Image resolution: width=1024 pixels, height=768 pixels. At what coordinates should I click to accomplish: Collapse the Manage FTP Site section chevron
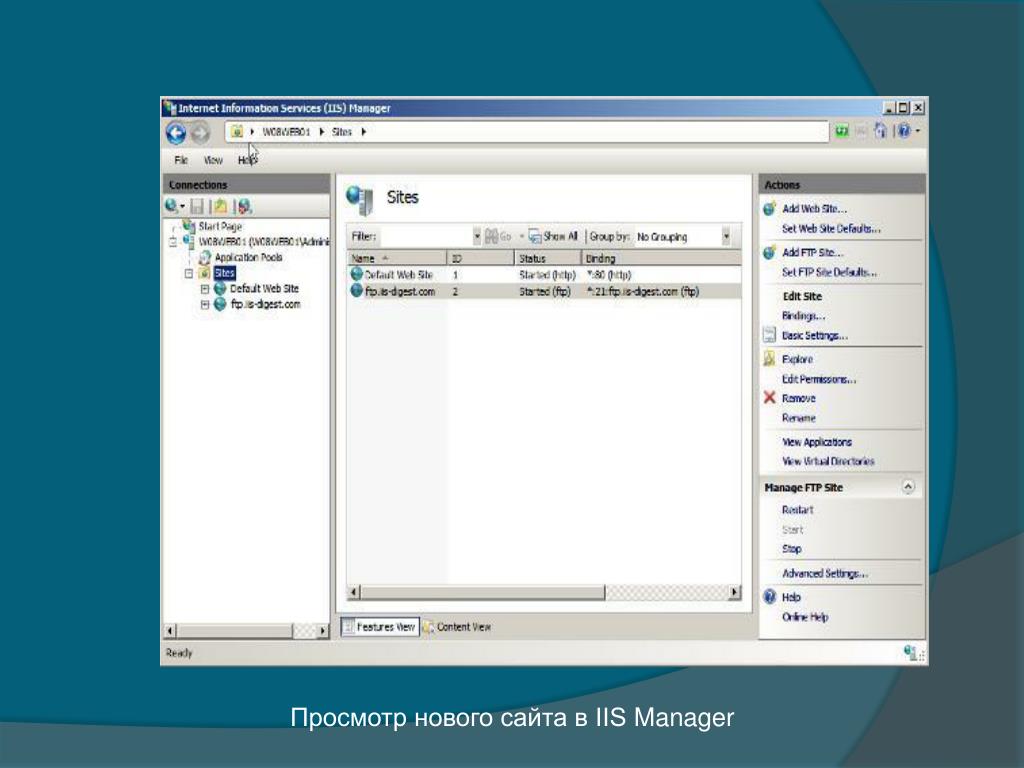point(908,487)
